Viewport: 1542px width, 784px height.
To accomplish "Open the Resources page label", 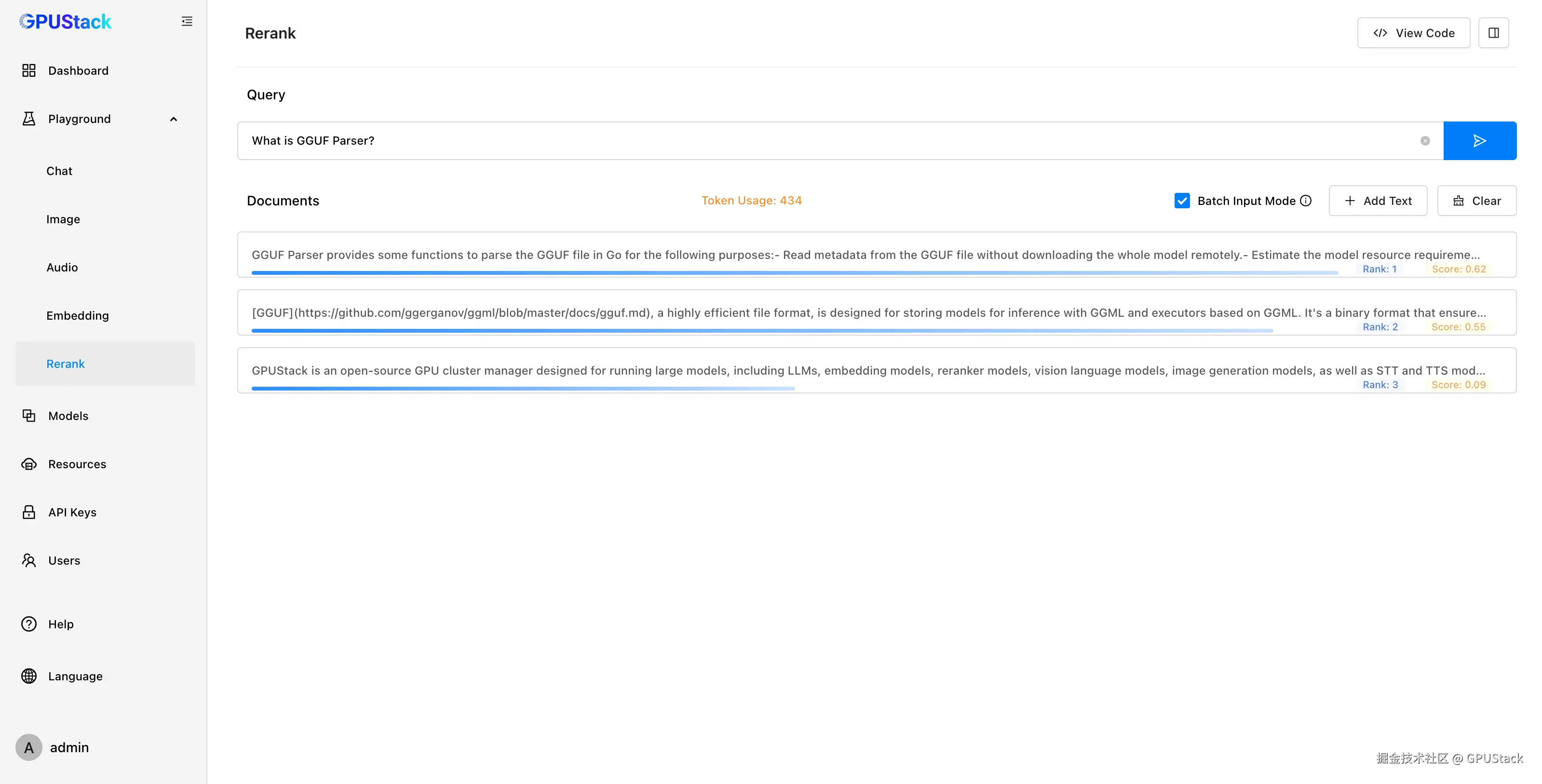I will 77,464.
